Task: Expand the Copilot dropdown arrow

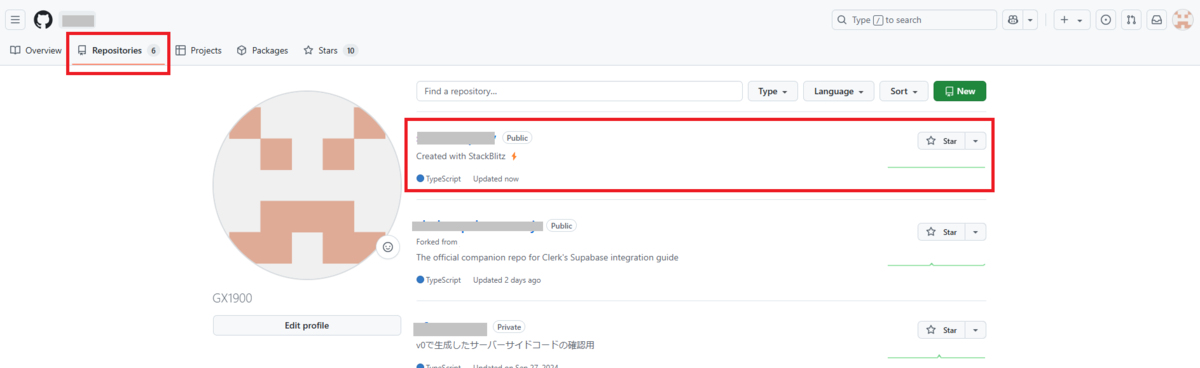Action: coord(1030,20)
